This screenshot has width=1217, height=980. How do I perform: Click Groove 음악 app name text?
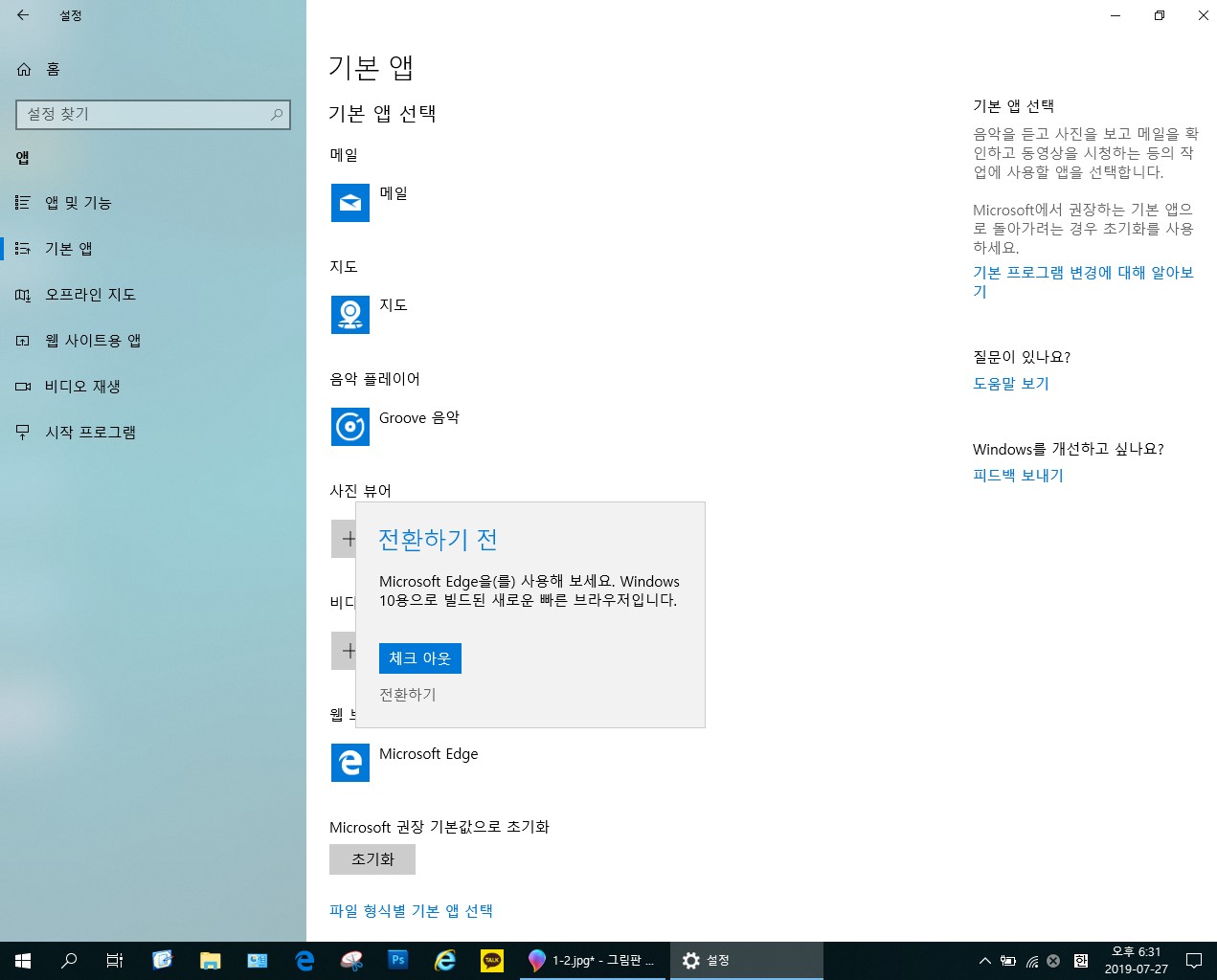click(419, 418)
